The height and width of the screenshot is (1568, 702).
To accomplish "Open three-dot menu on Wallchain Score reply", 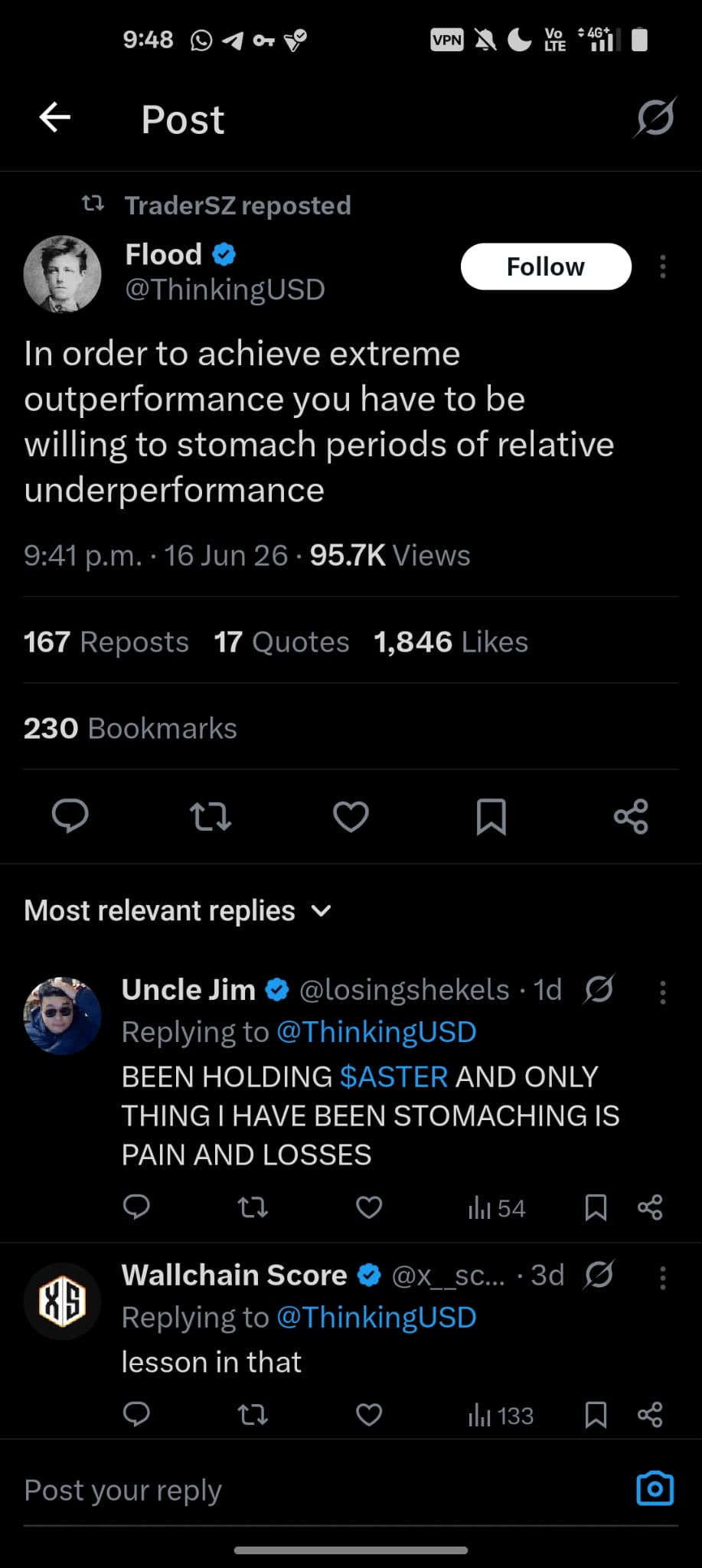I will pos(663,1277).
